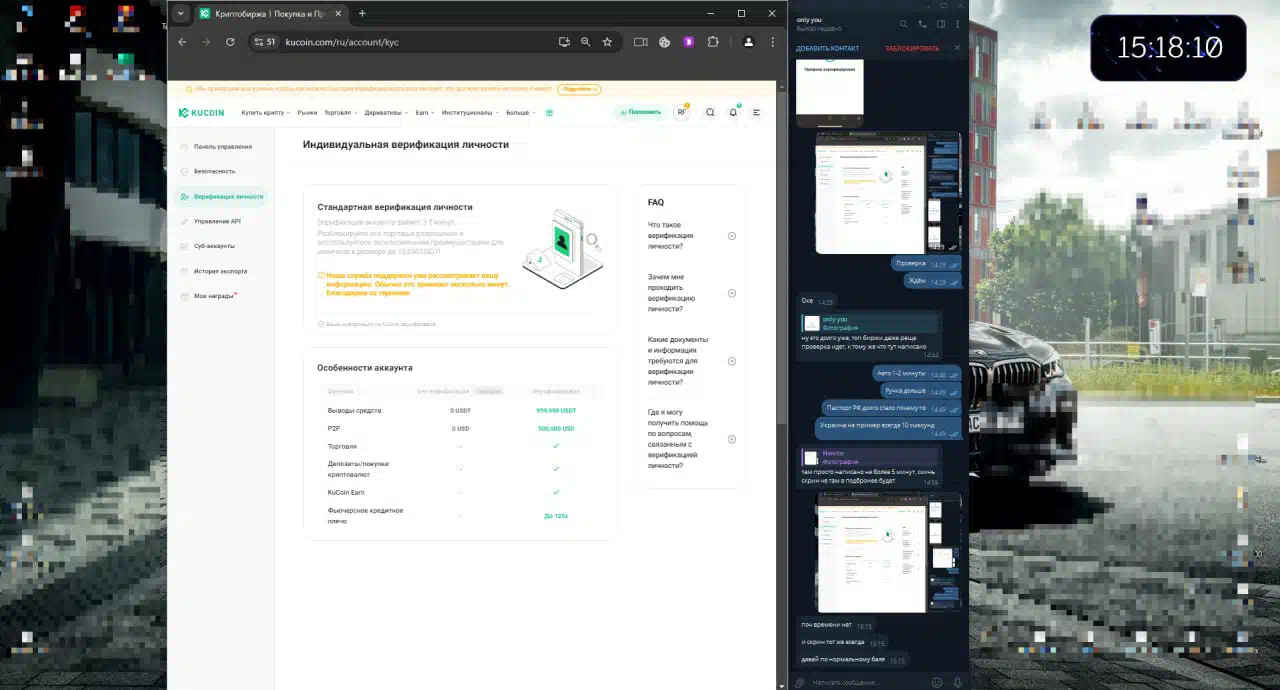Expand the Купить крипту menu
1280x690 pixels.
pos(265,113)
